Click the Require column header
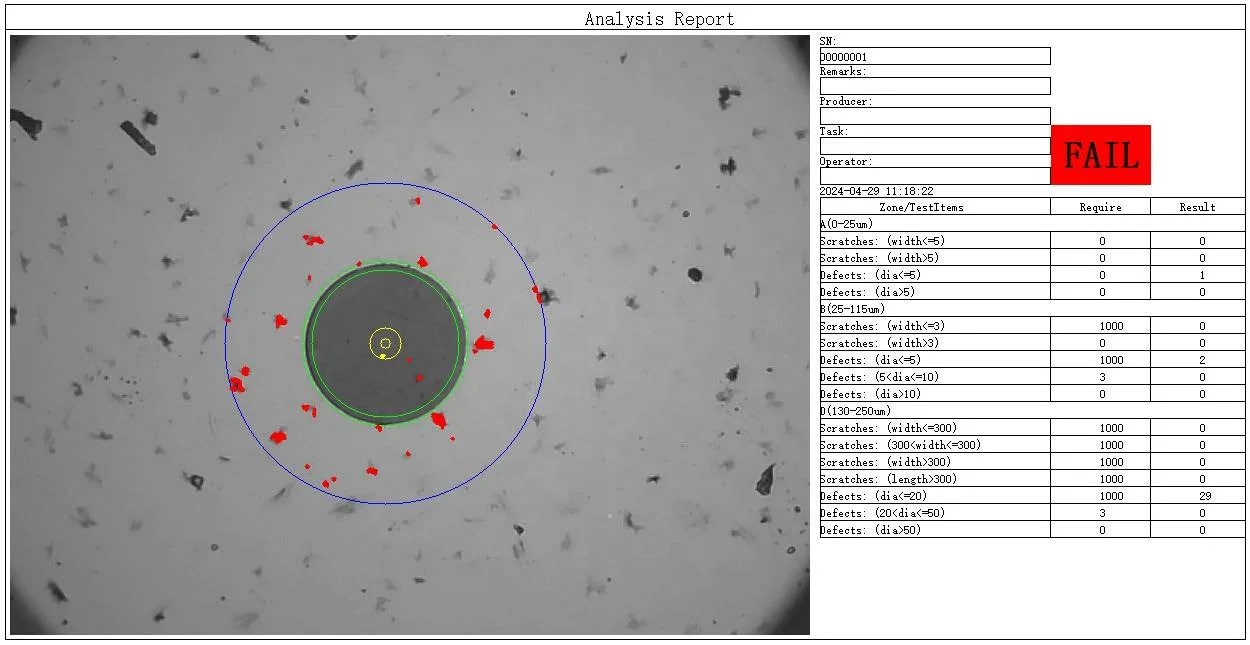 coord(1100,207)
